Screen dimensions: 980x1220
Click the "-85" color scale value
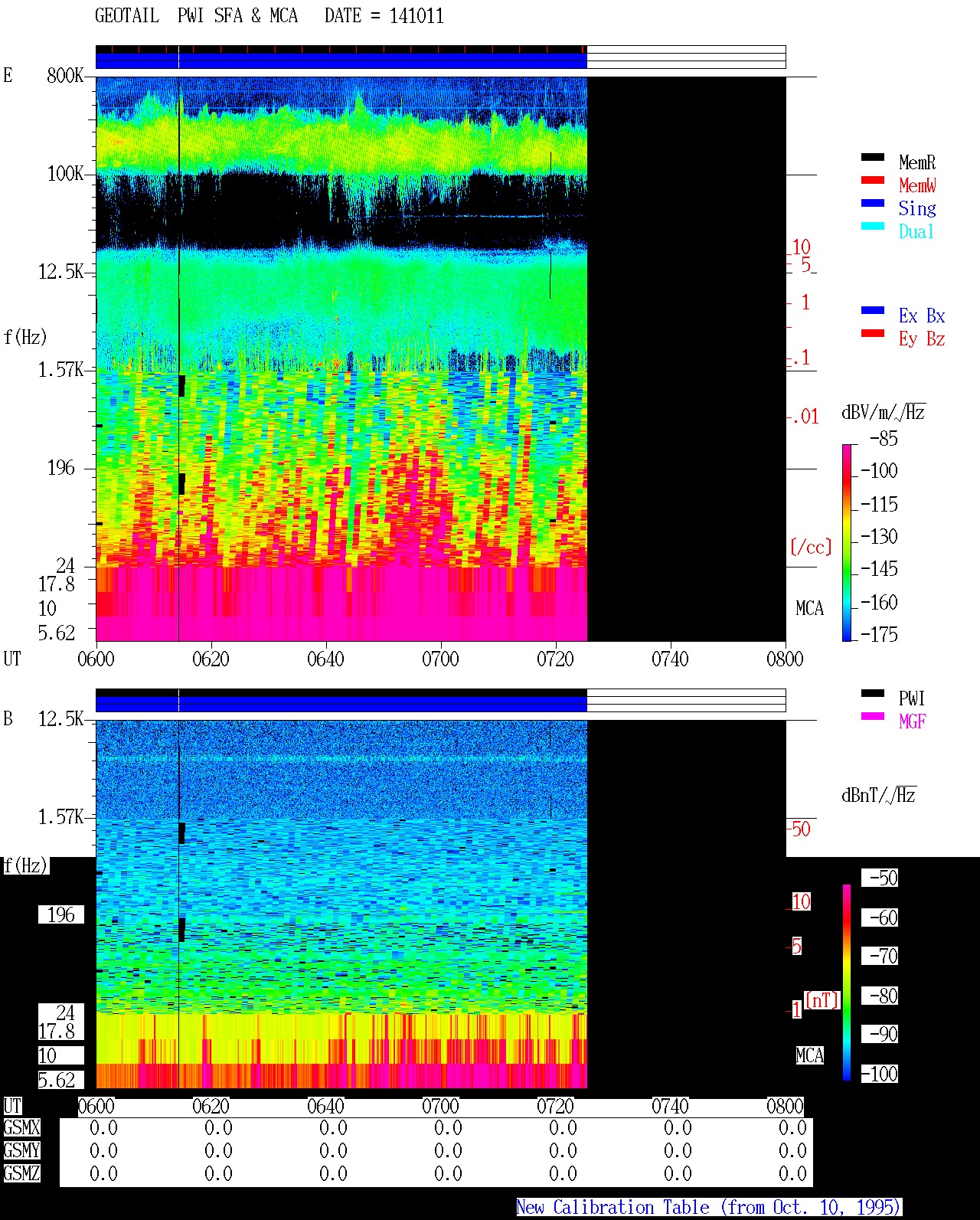coord(884,439)
